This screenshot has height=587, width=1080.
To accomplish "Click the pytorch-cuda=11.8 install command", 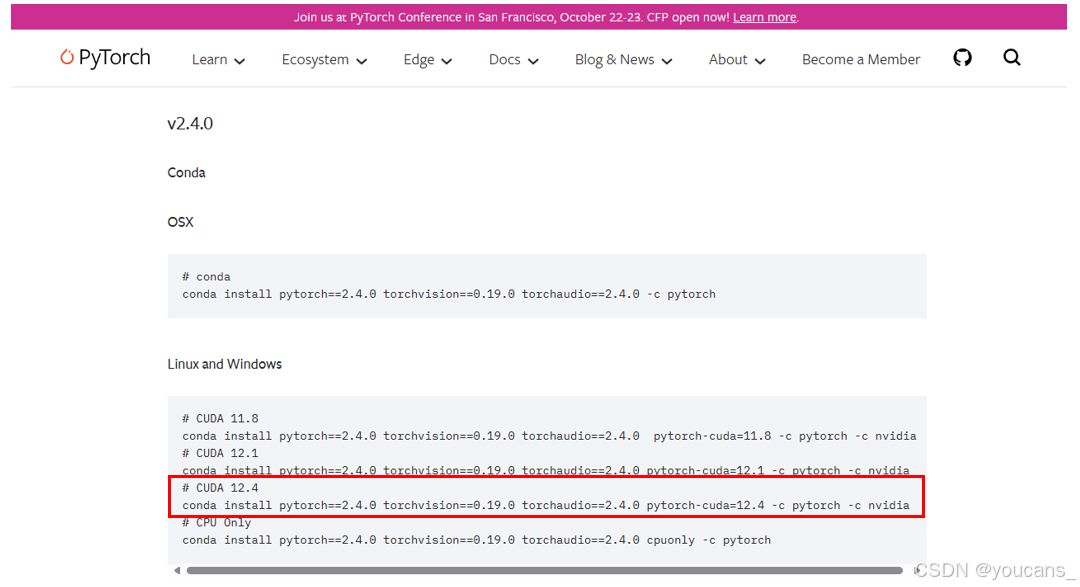I will click(549, 436).
